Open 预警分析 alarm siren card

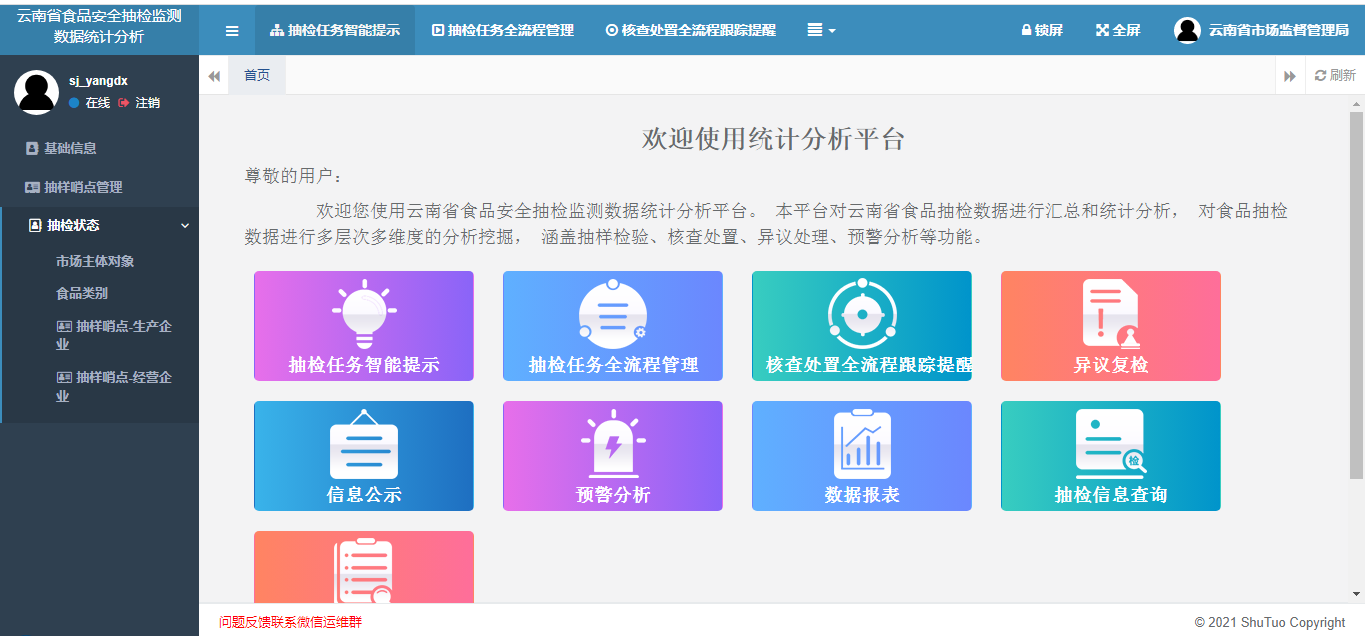[x=613, y=456]
